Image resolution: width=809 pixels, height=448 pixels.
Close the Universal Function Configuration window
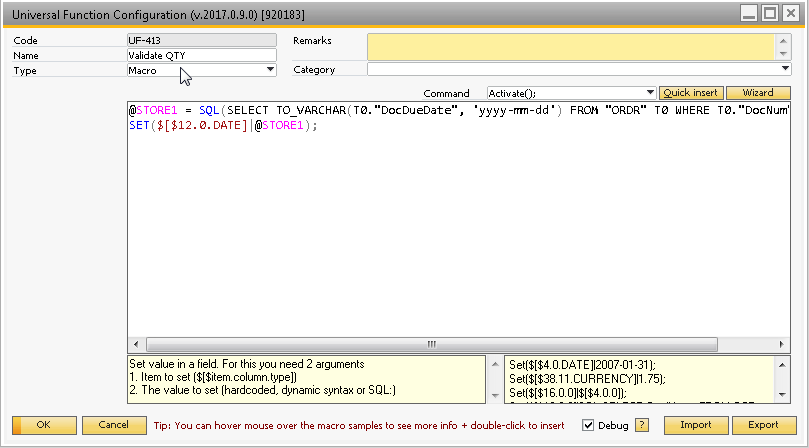(x=790, y=13)
